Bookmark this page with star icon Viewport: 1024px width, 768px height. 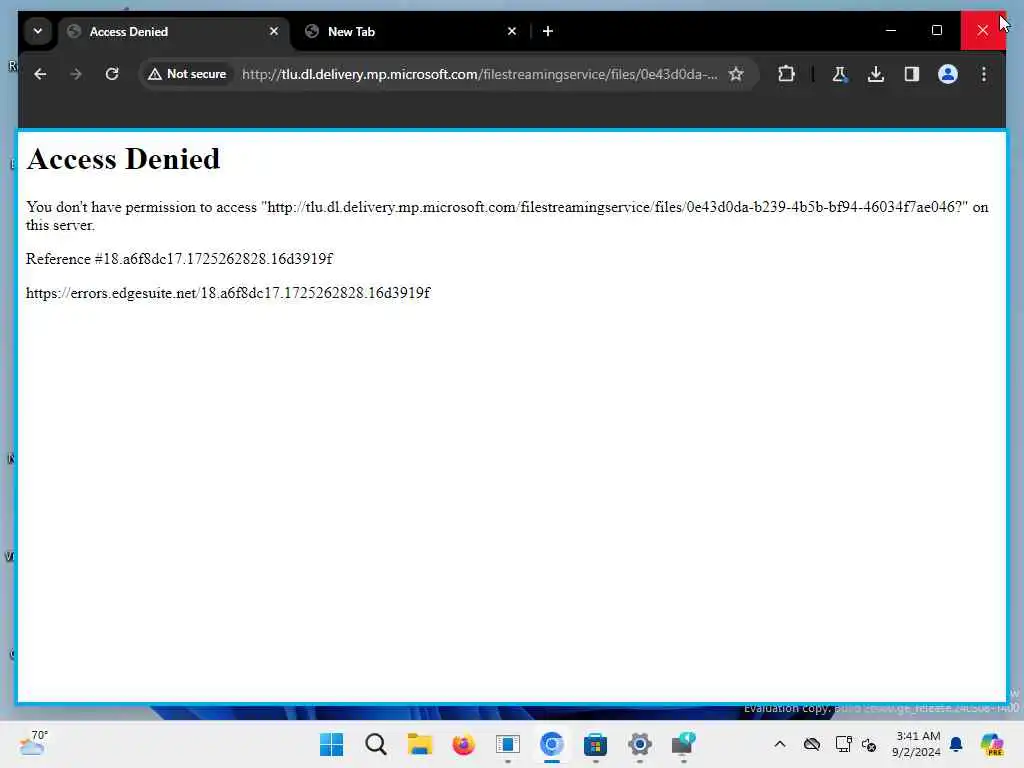tap(736, 74)
